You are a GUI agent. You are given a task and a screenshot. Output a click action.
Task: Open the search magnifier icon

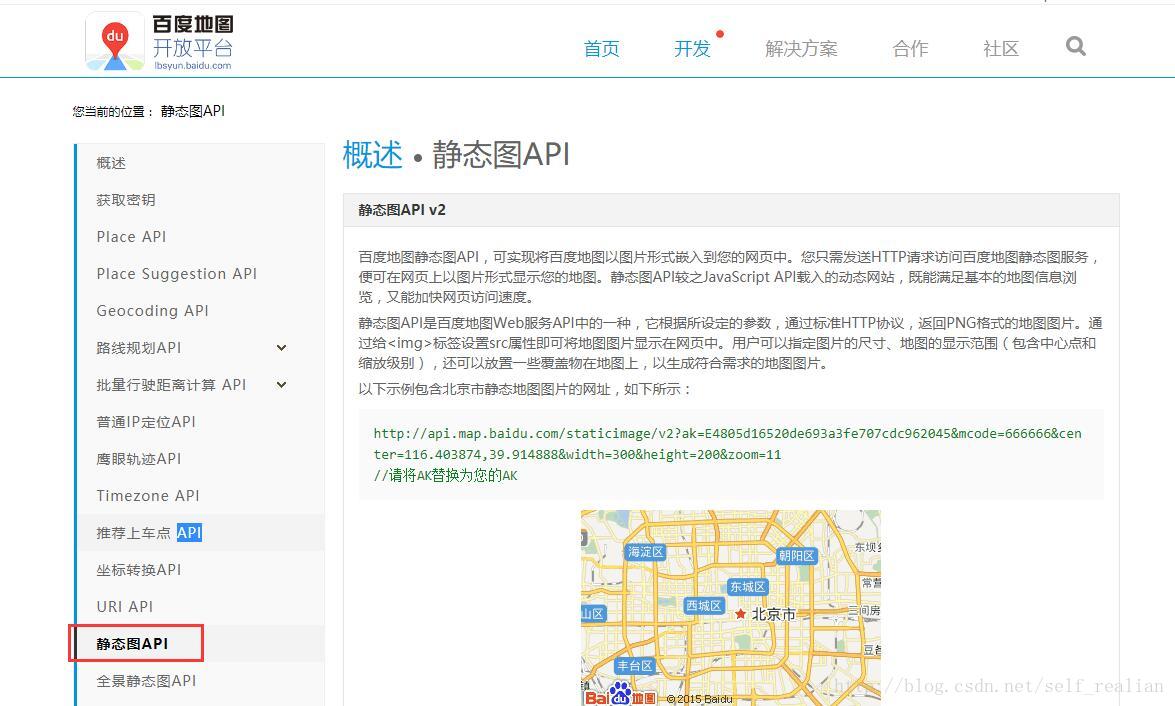click(1075, 46)
